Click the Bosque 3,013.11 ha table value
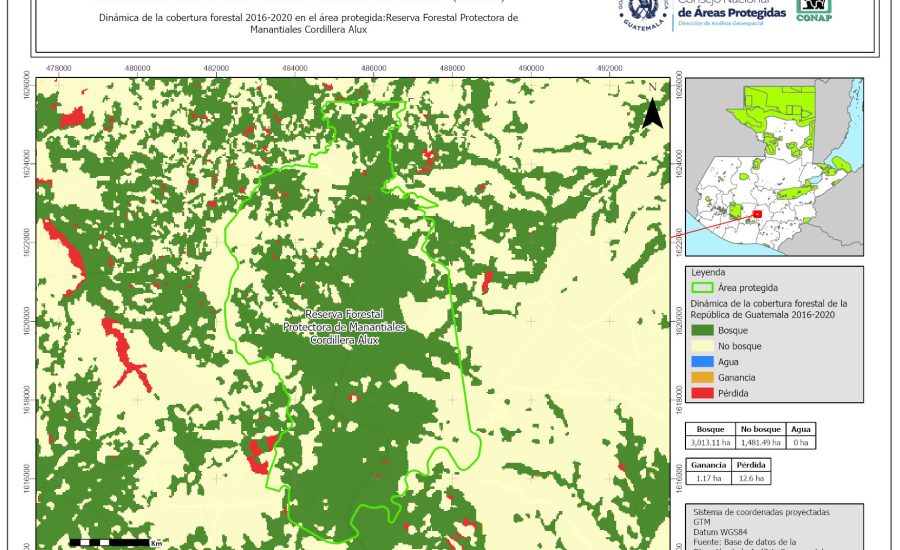This screenshot has height=550, width=900. click(710, 442)
